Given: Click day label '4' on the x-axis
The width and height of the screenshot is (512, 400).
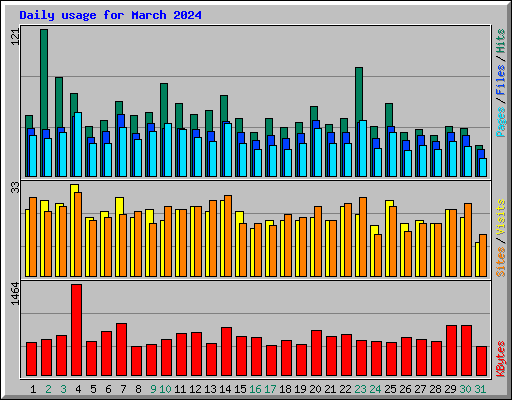Looking at the screenshot, I should pos(78,389).
